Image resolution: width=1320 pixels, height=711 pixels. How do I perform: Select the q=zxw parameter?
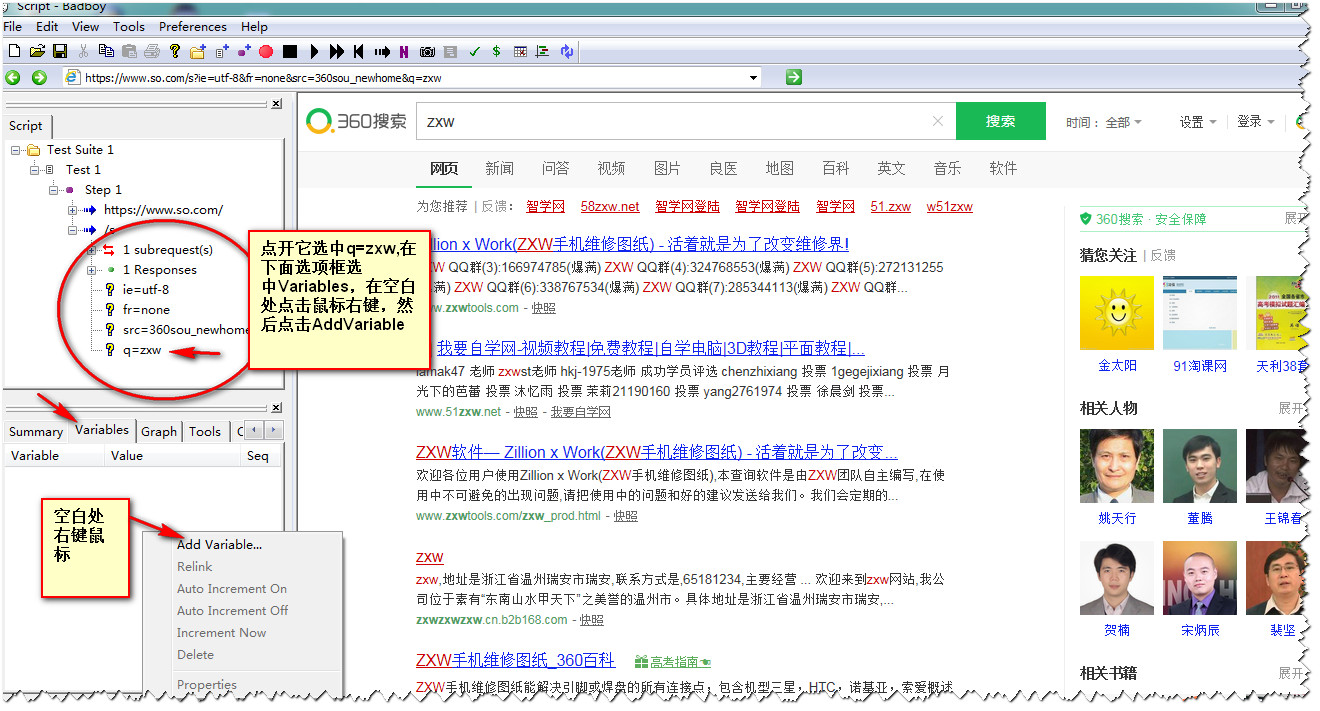pos(142,350)
